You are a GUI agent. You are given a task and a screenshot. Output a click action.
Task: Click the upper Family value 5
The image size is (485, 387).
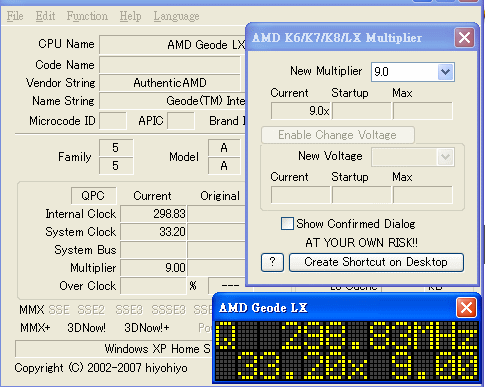[x=116, y=148]
